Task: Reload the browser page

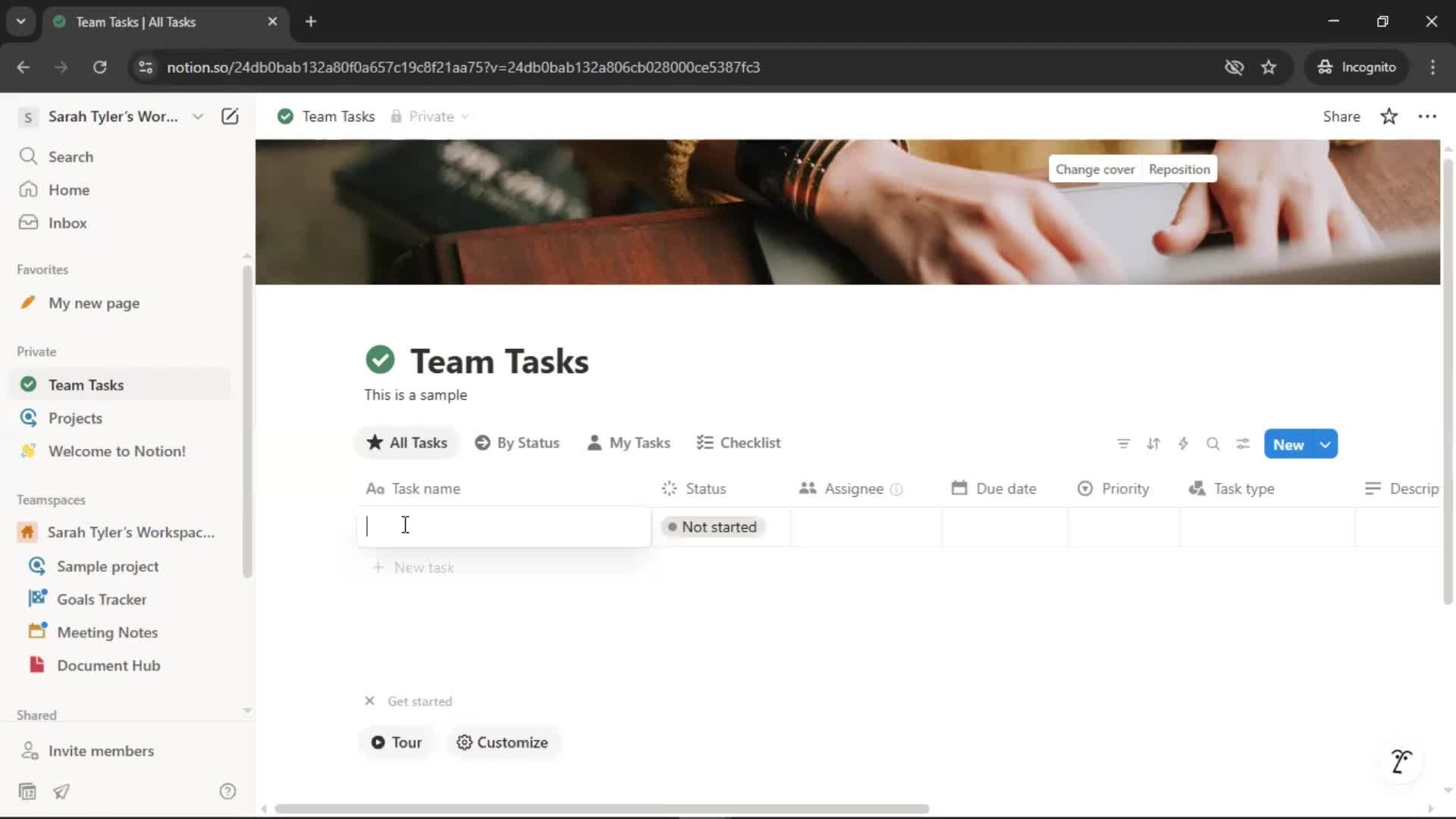Action: click(x=99, y=67)
